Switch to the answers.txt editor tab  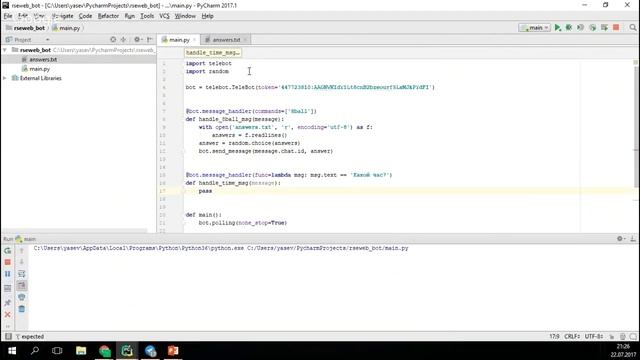pos(226,40)
